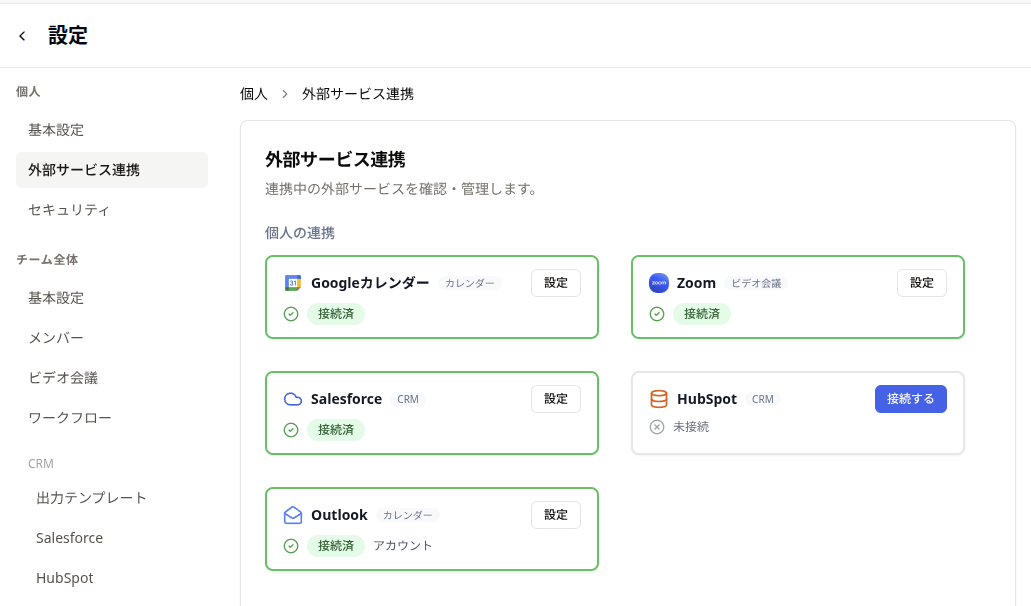The height and width of the screenshot is (606, 1031).
Task: Click the 接続済 badge on Outlook card
Action: click(x=336, y=546)
